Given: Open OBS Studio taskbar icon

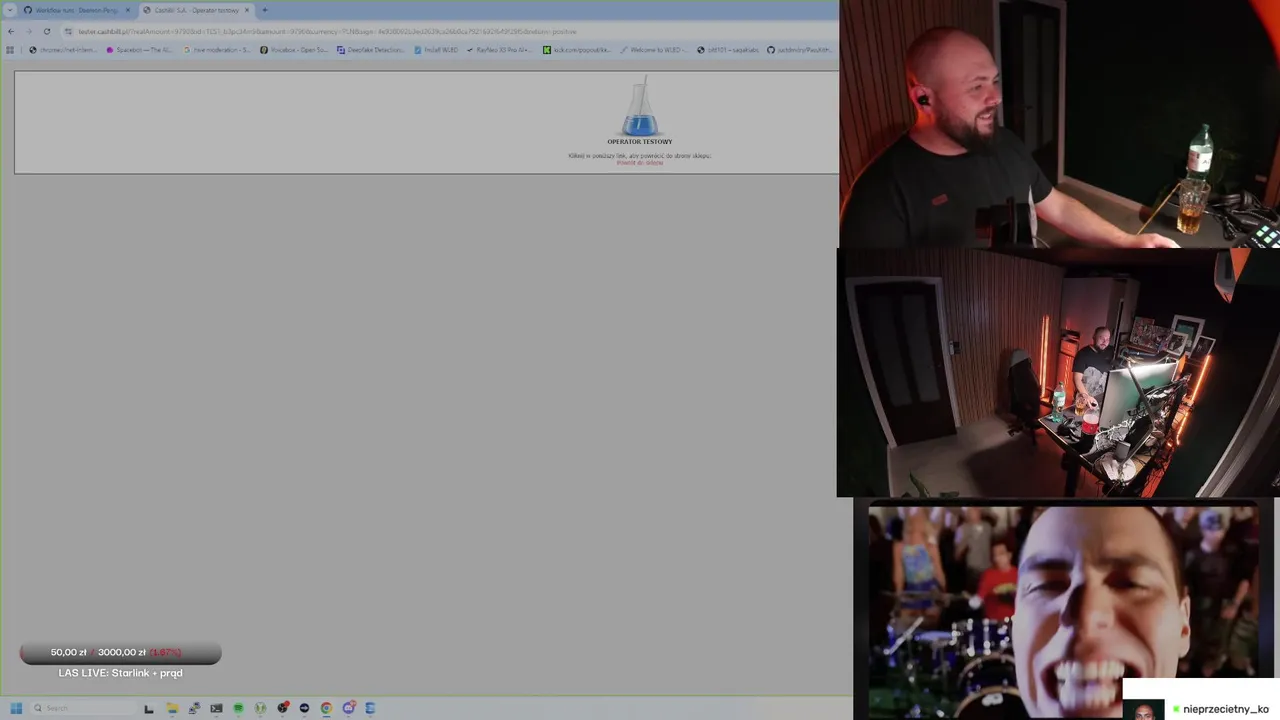Looking at the screenshot, I should point(283,708).
